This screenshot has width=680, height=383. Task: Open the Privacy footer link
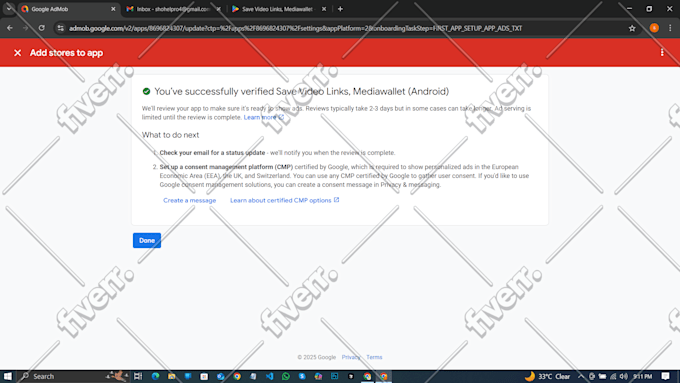[x=351, y=357]
